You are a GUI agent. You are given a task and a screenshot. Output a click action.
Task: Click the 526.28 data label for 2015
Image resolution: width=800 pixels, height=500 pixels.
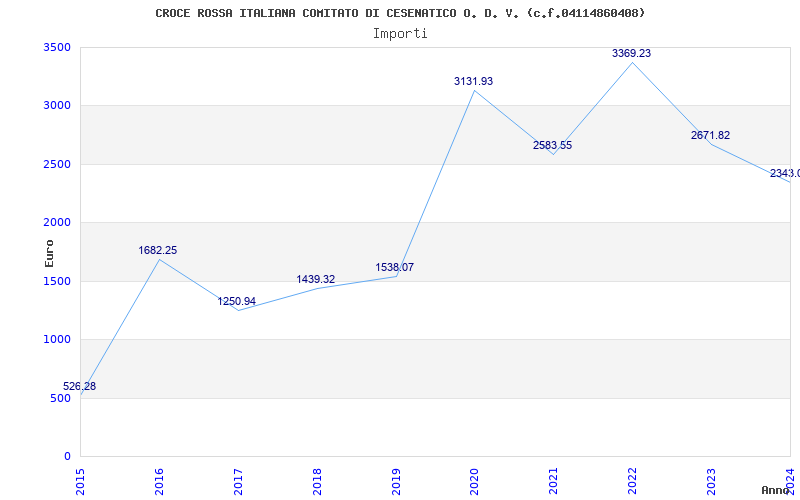tap(80, 386)
